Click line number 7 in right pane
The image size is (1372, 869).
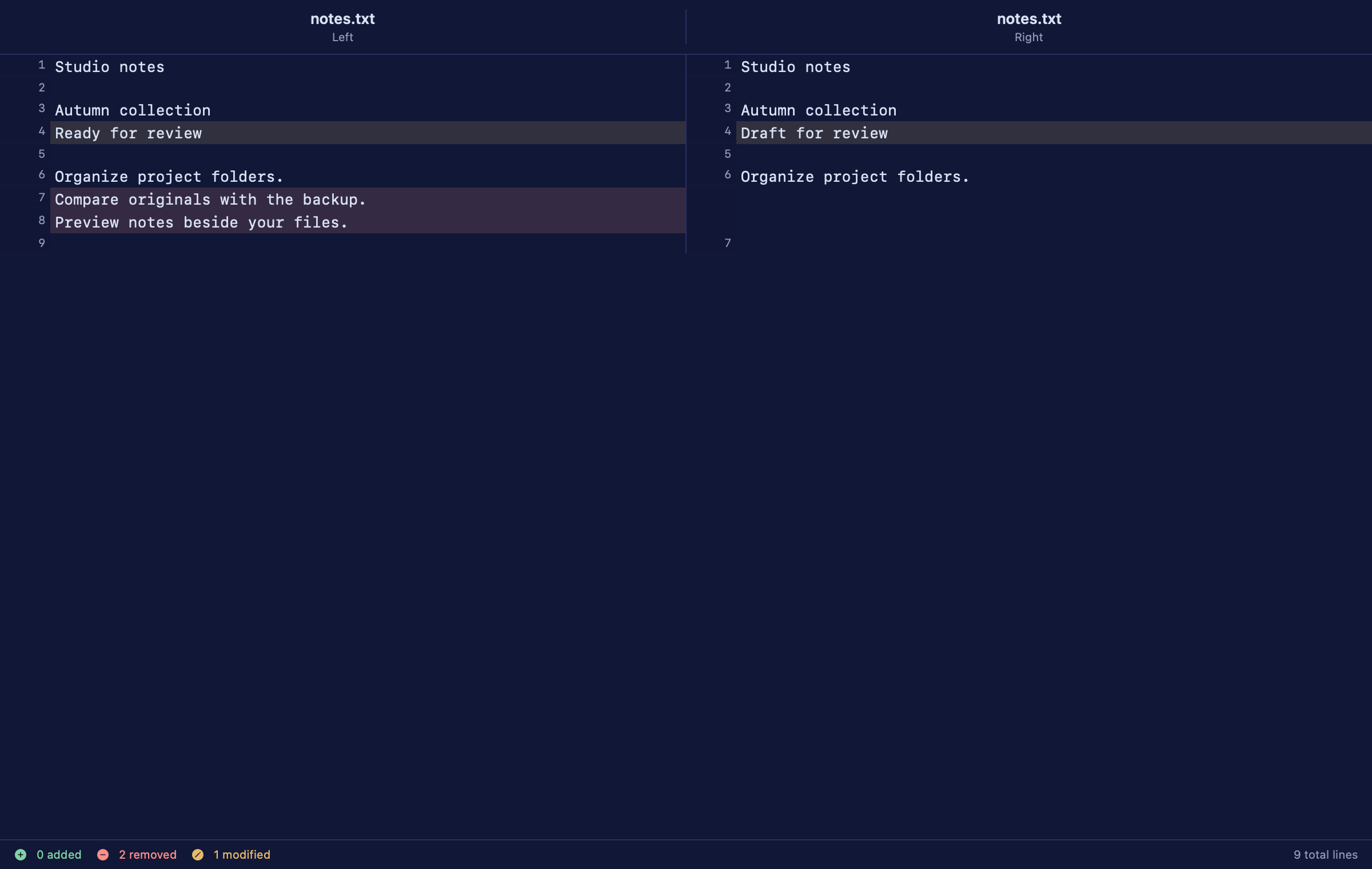point(728,243)
